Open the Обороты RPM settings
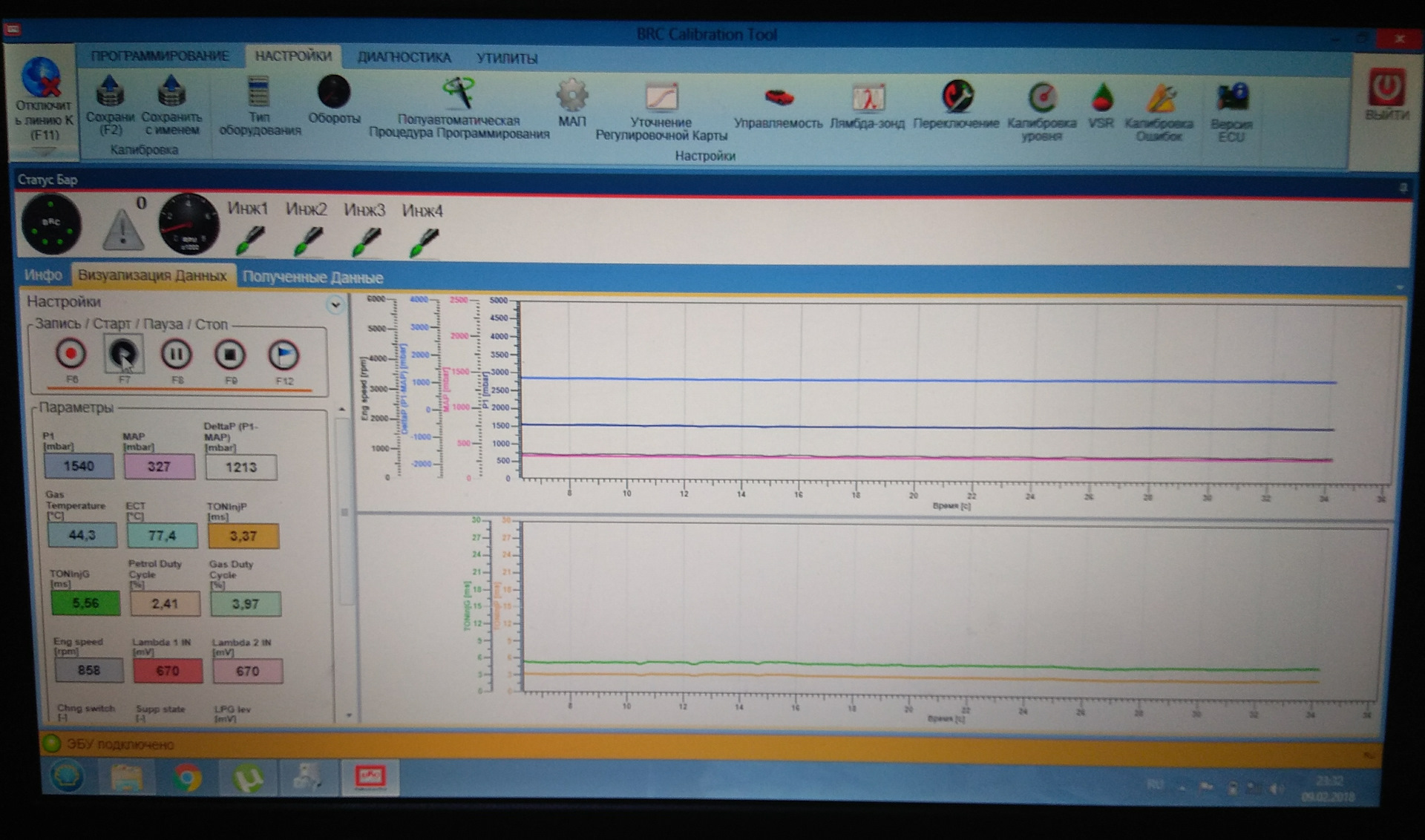The height and width of the screenshot is (840, 1425). (334, 92)
